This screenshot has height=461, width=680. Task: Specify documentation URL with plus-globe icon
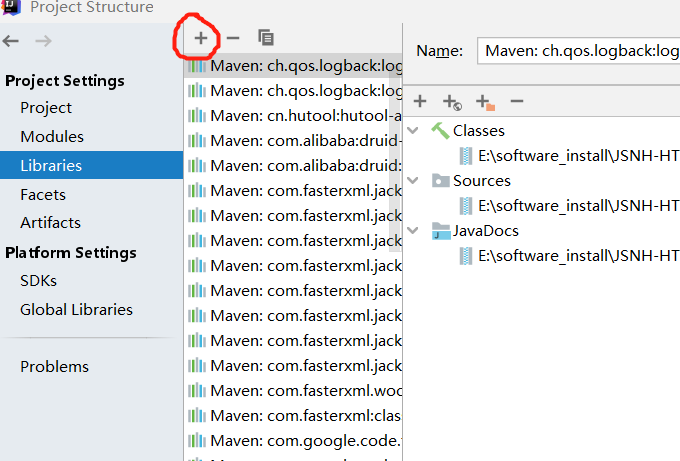pos(452,102)
